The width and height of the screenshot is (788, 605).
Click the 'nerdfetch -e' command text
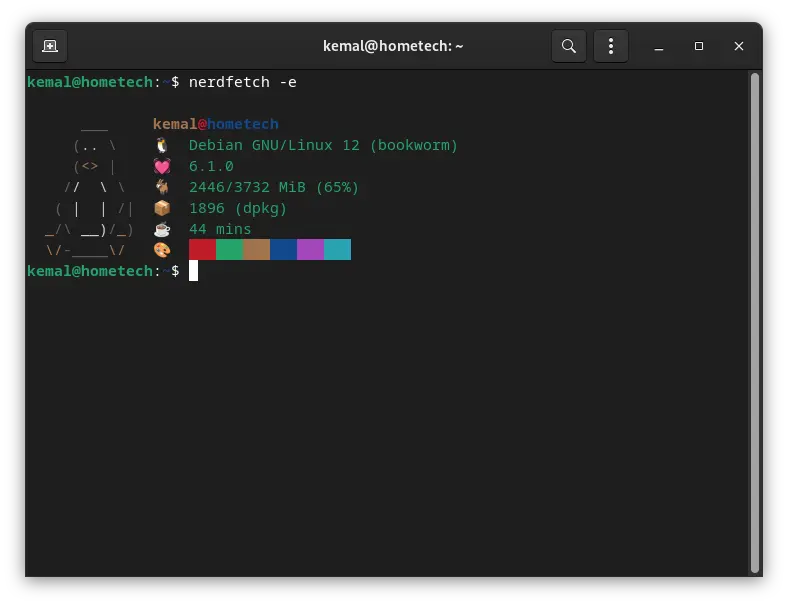243,82
